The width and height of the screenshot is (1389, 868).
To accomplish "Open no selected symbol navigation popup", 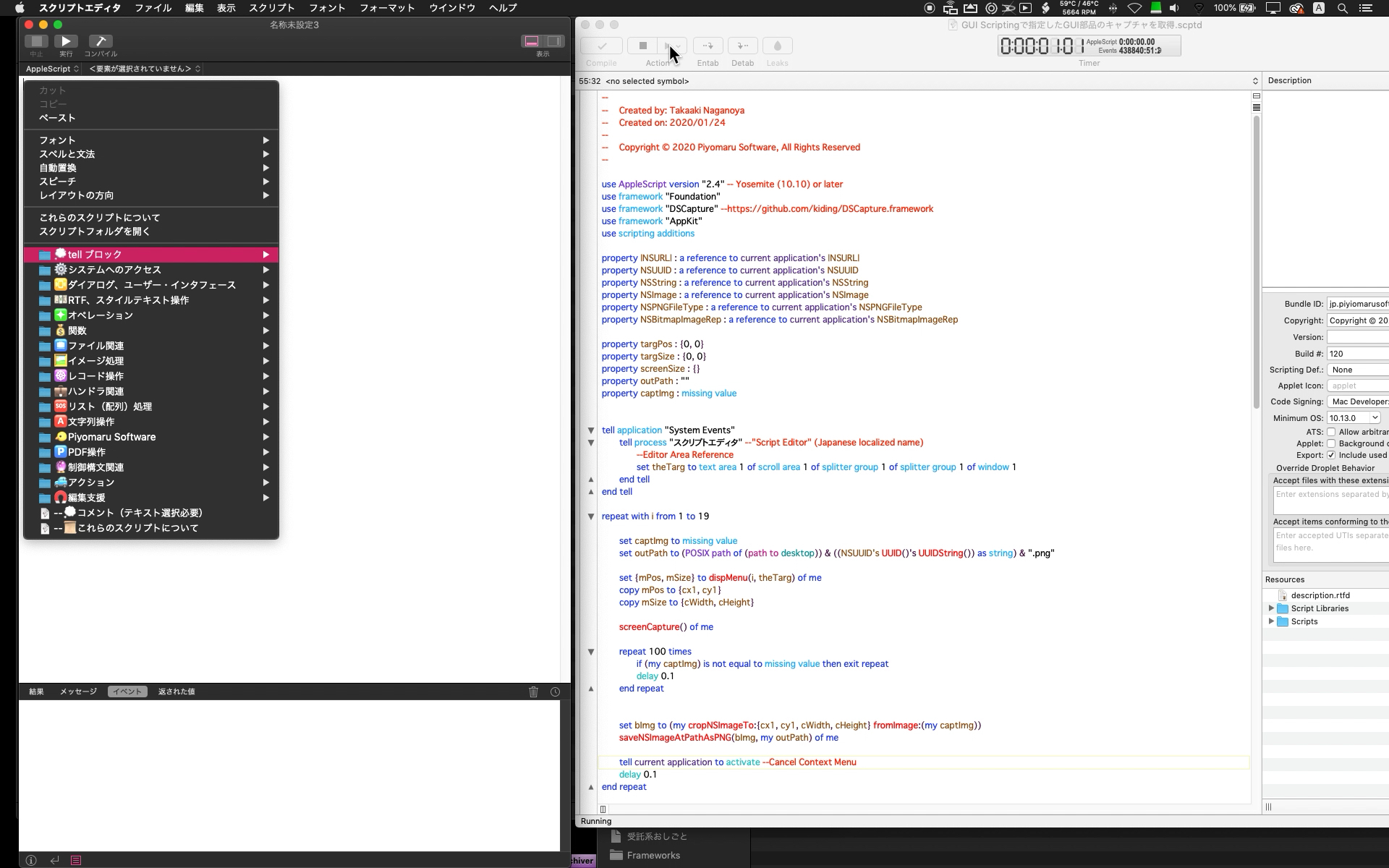I will pos(932,81).
